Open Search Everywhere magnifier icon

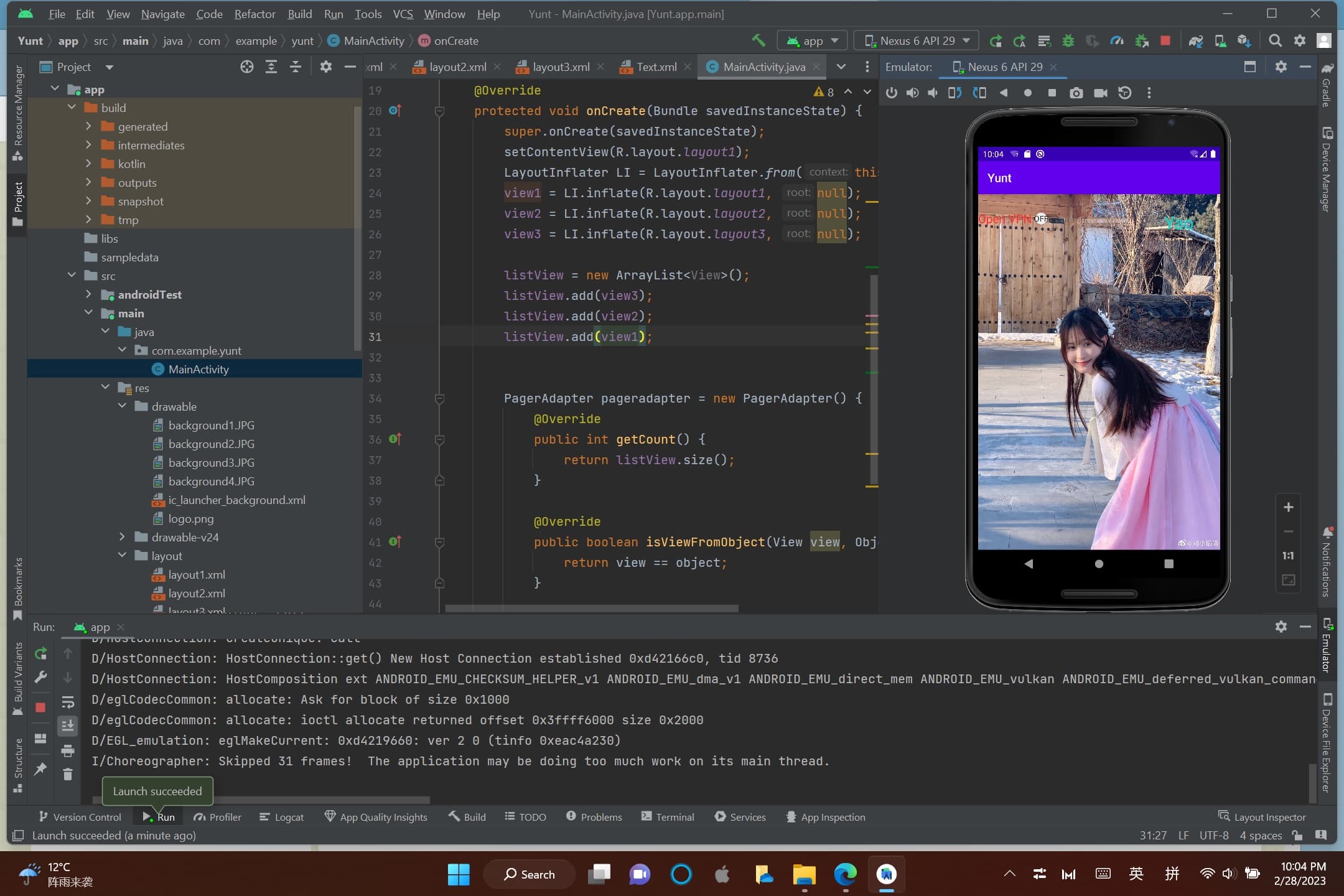pos(1275,40)
